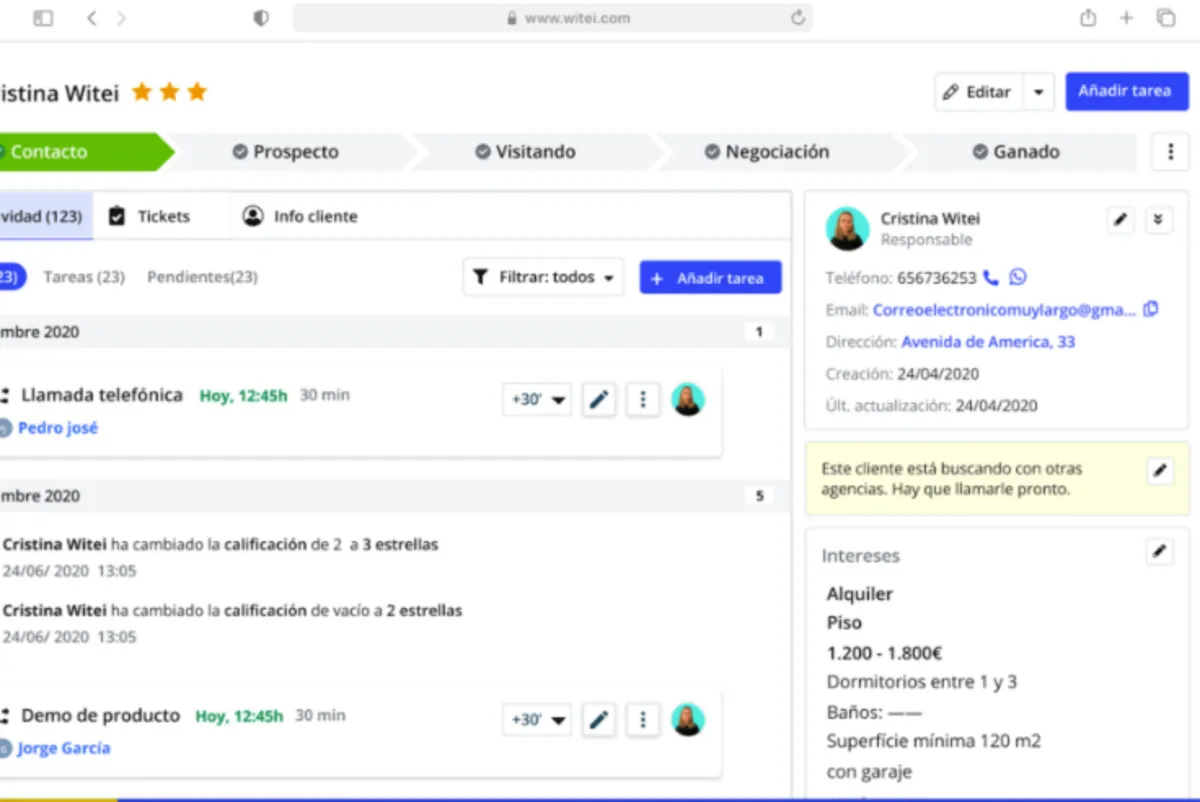Edit contact details pencil icon
This screenshot has height=802, width=1200.
coord(1121,220)
